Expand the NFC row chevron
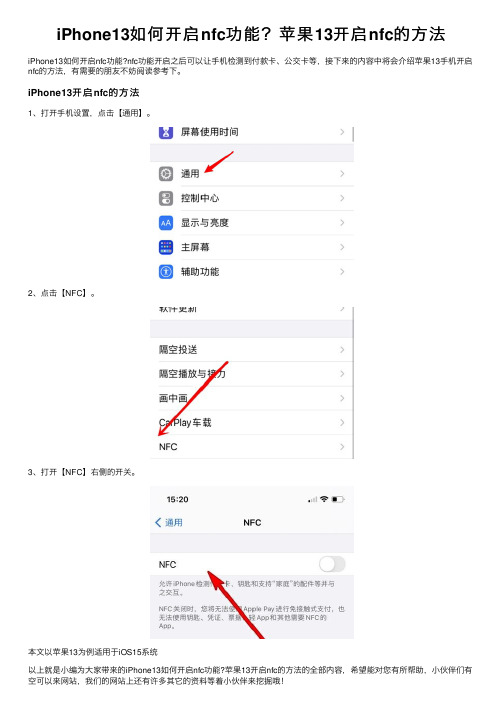 (342, 447)
